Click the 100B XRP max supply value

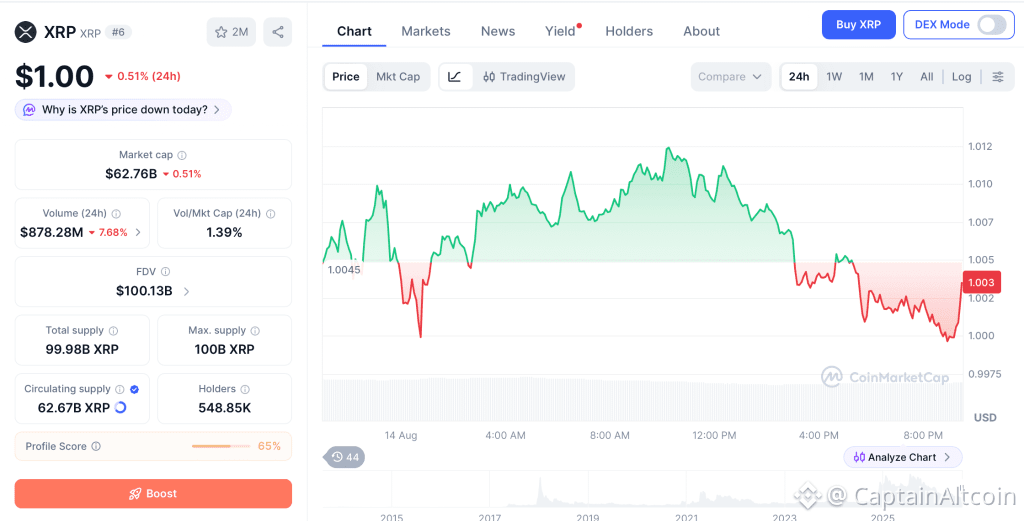225,349
